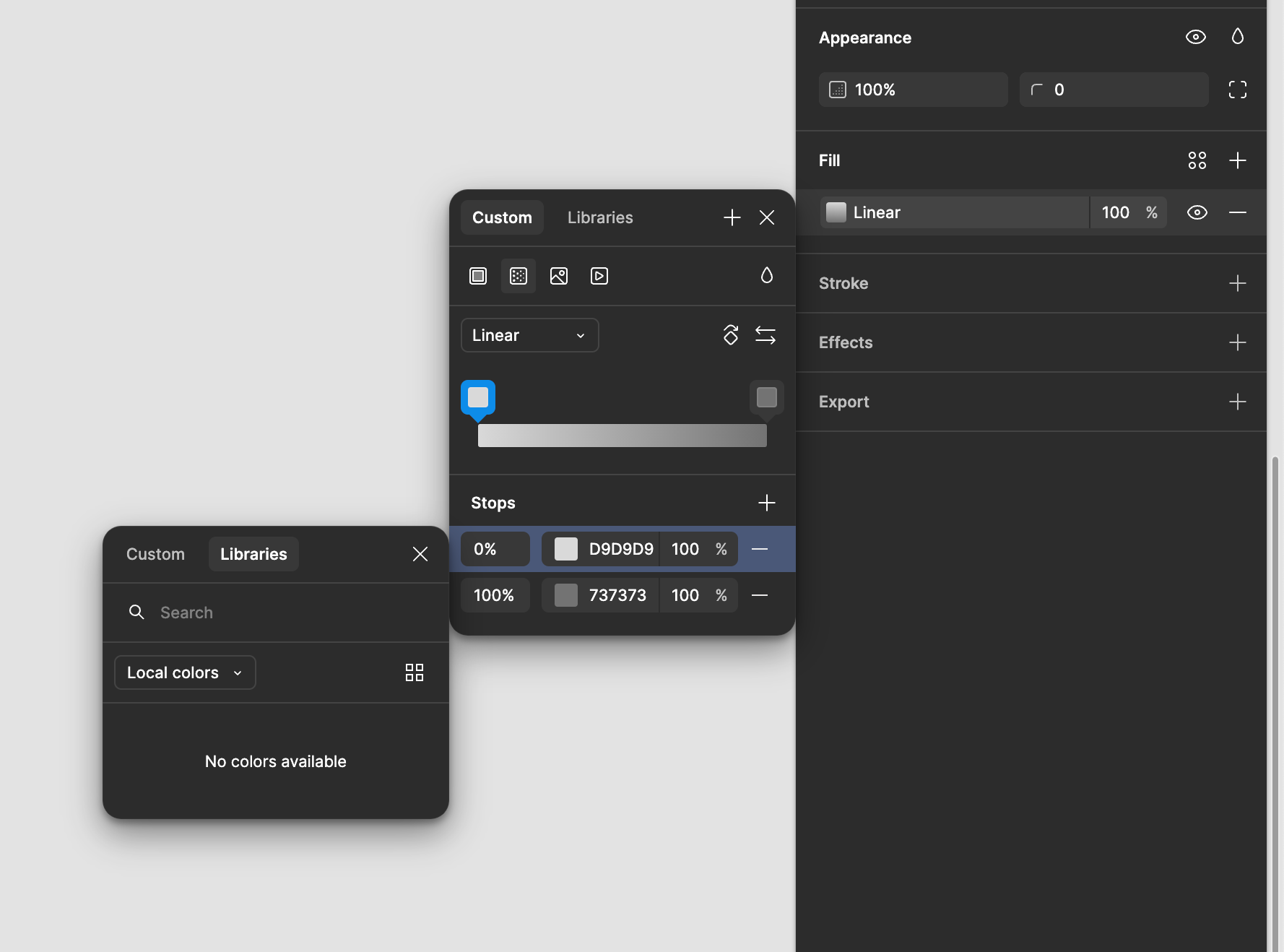Toggle layer visibility in Appearance section
This screenshot has width=1284, height=952.
[1196, 37]
